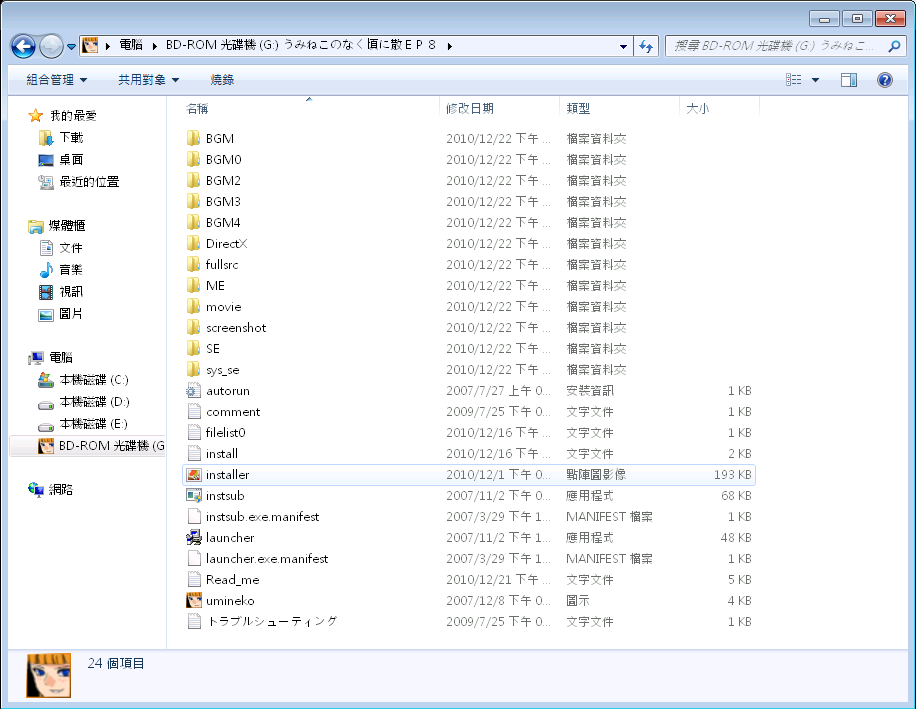The height and width of the screenshot is (709, 916).
Task: Open the 音樂 library
Action: (x=61, y=269)
